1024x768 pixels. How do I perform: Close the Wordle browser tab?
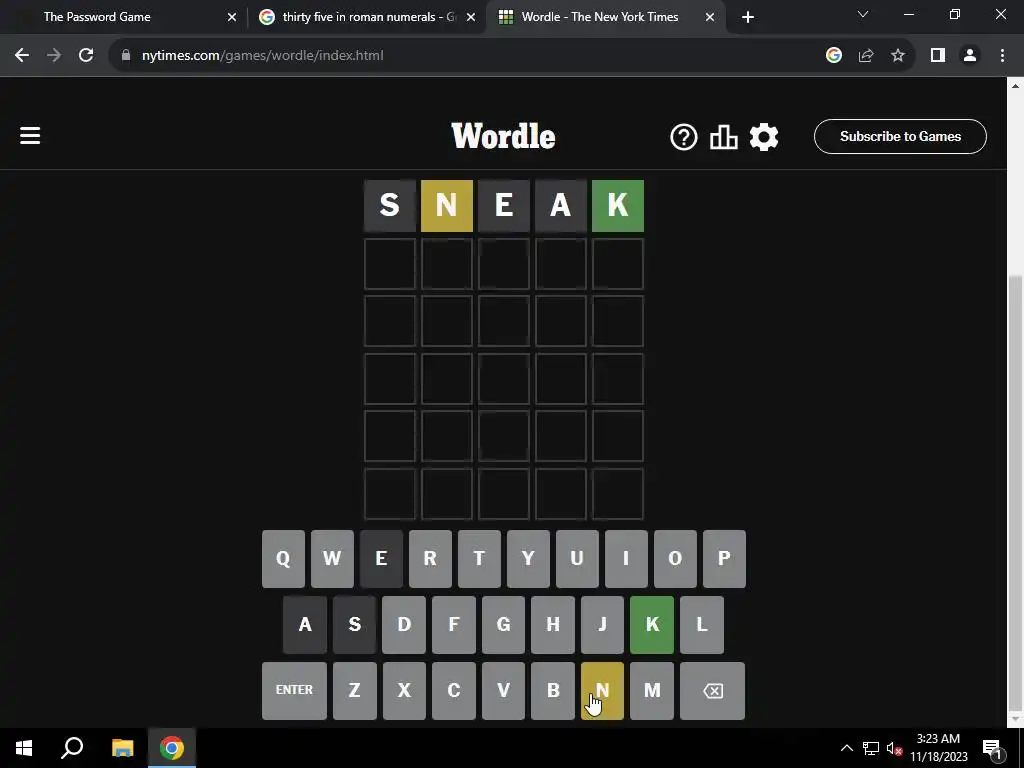click(710, 17)
